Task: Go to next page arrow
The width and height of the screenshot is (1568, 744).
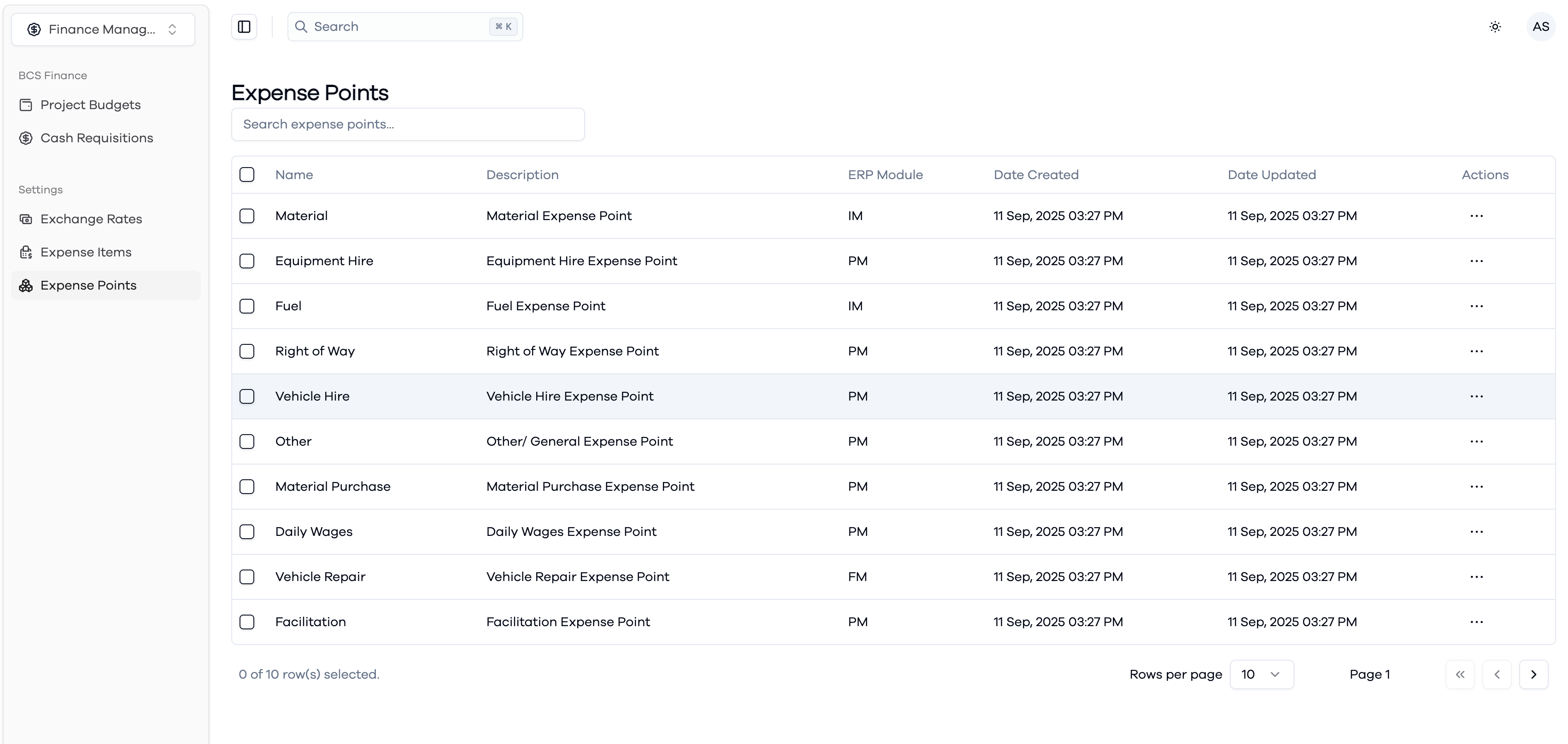Action: click(1533, 674)
